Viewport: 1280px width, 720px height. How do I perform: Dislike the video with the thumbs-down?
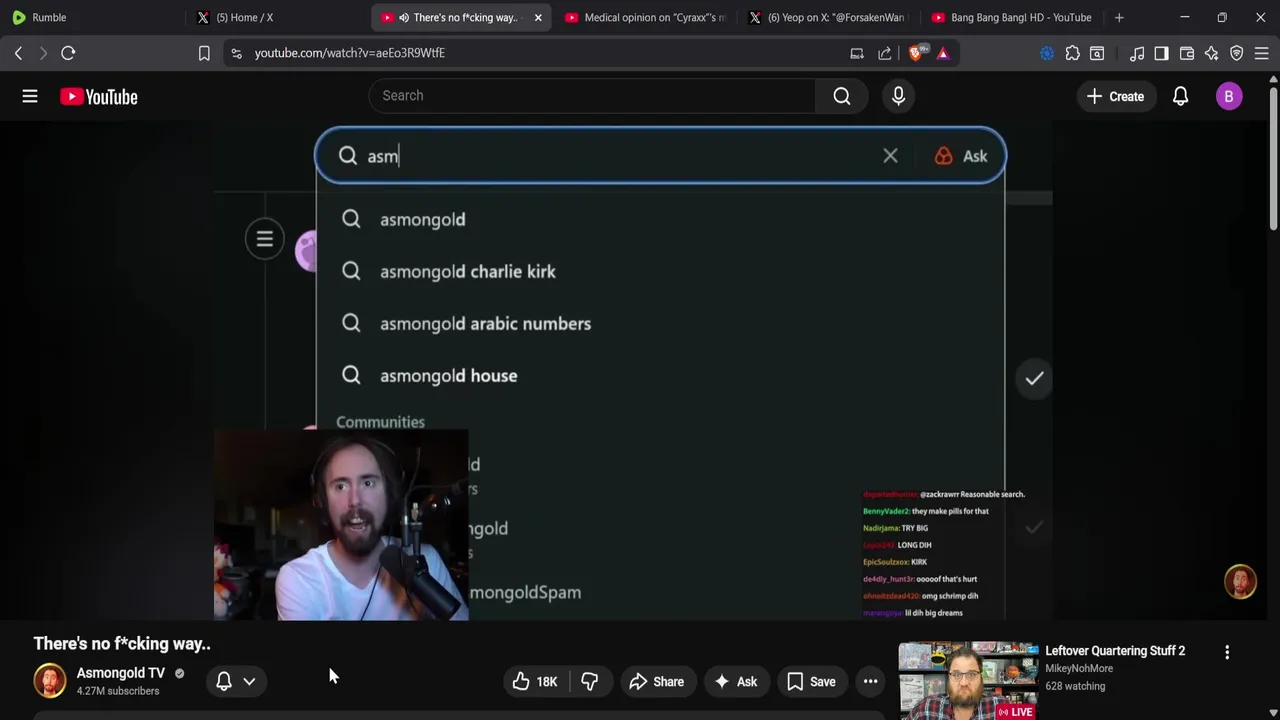[x=589, y=682]
